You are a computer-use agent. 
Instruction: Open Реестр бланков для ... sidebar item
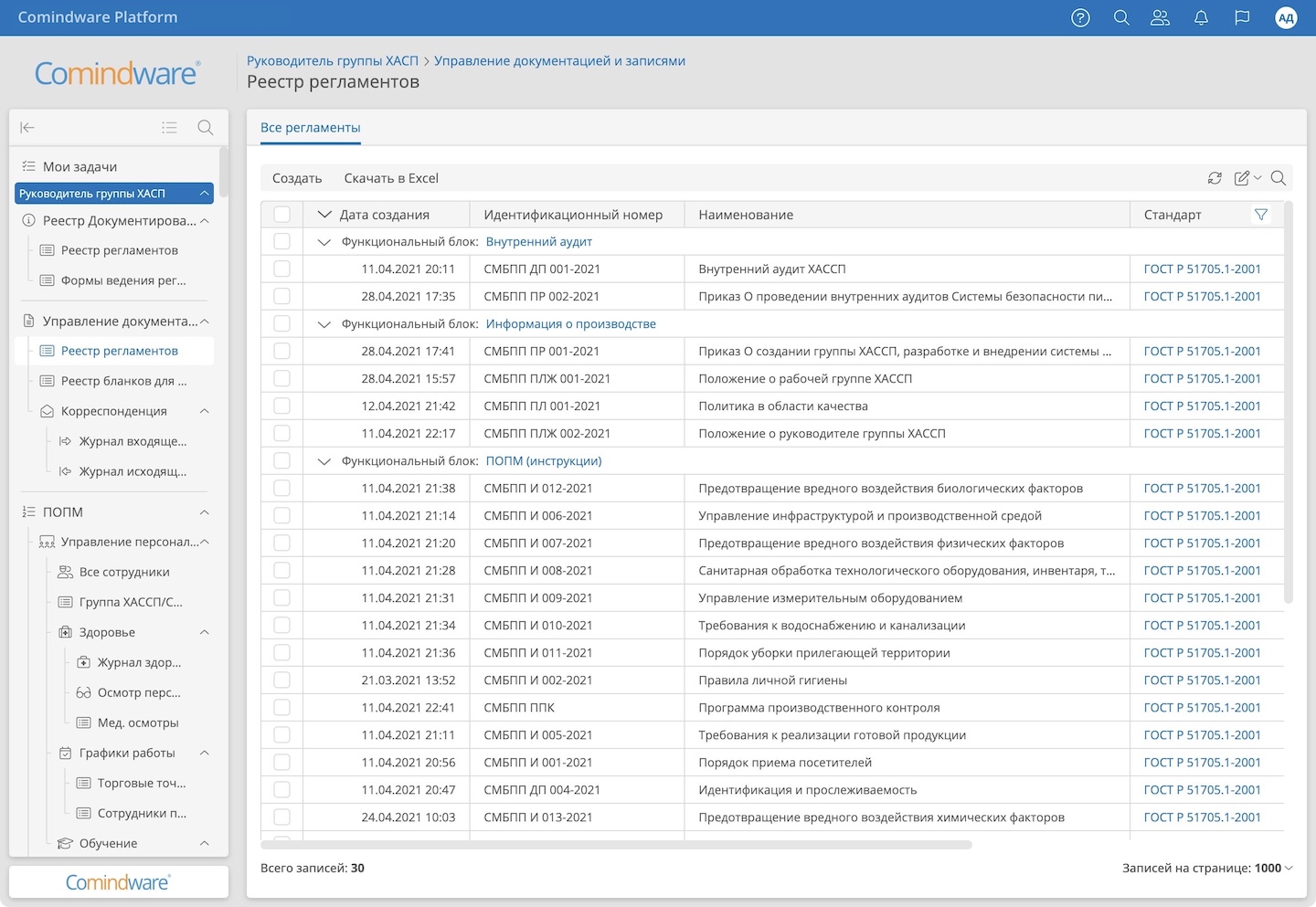pyautogui.click(x=123, y=381)
